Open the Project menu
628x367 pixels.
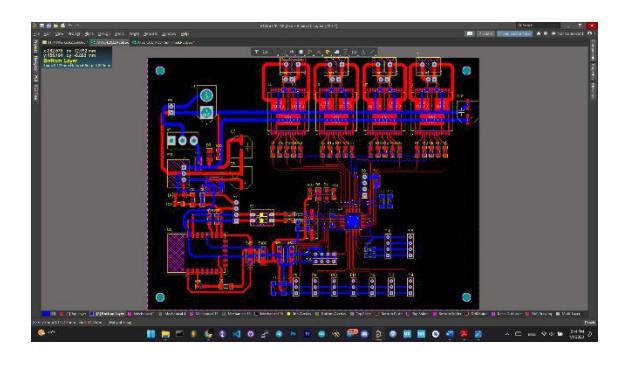(74, 34)
